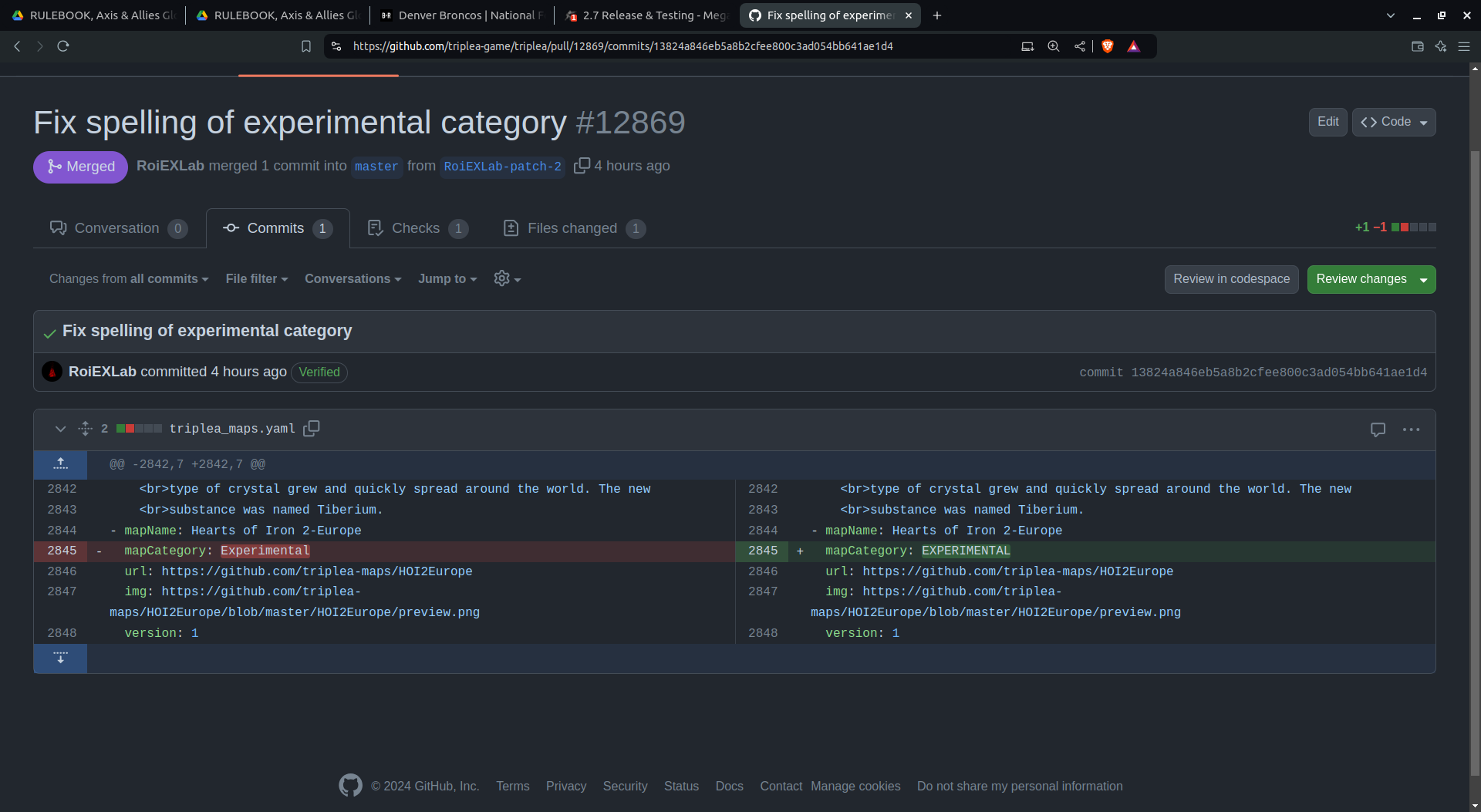The height and width of the screenshot is (812, 1481).
Task: Click the Edit title button
Action: click(1328, 122)
